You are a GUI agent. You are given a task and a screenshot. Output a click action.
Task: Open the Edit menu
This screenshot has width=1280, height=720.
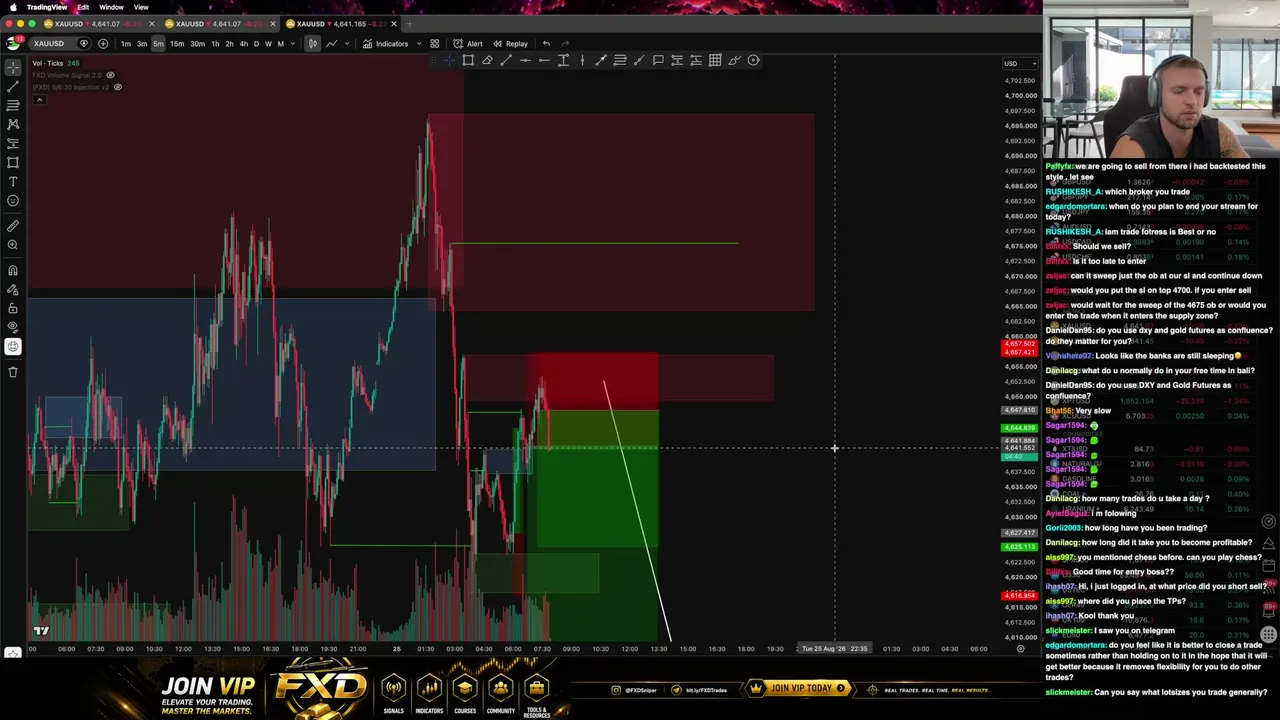(x=83, y=7)
